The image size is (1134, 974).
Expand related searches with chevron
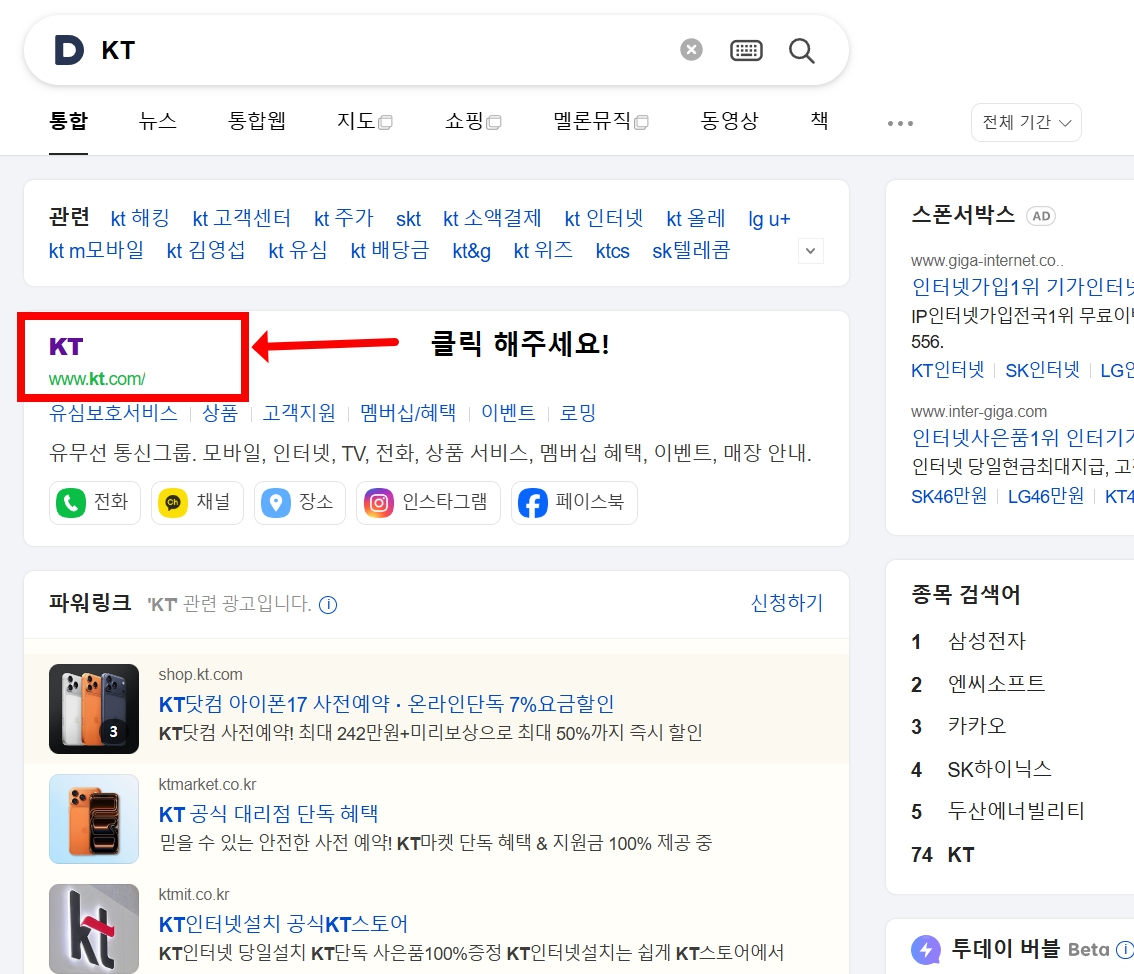coord(811,251)
